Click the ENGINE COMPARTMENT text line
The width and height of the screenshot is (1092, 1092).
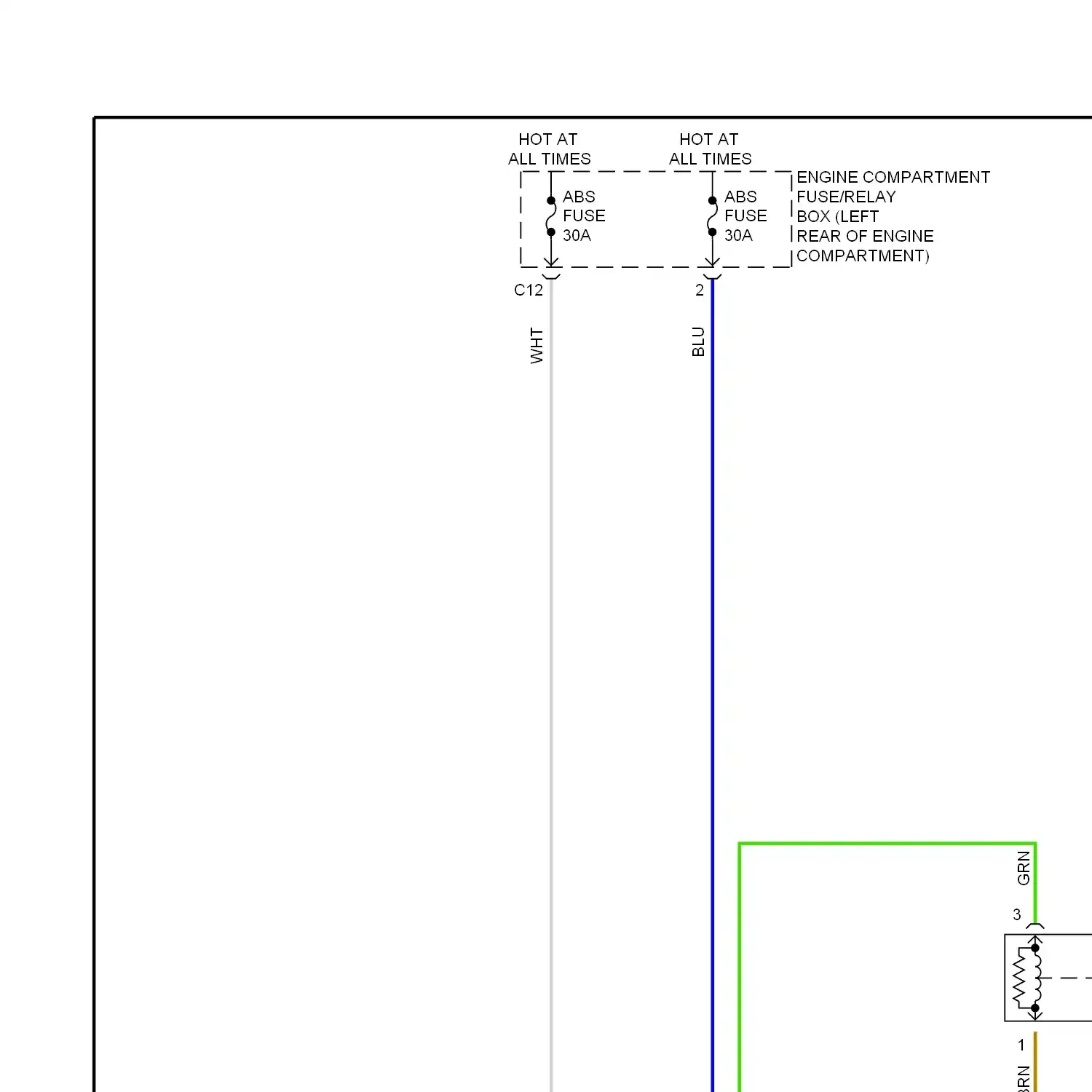tap(893, 177)
